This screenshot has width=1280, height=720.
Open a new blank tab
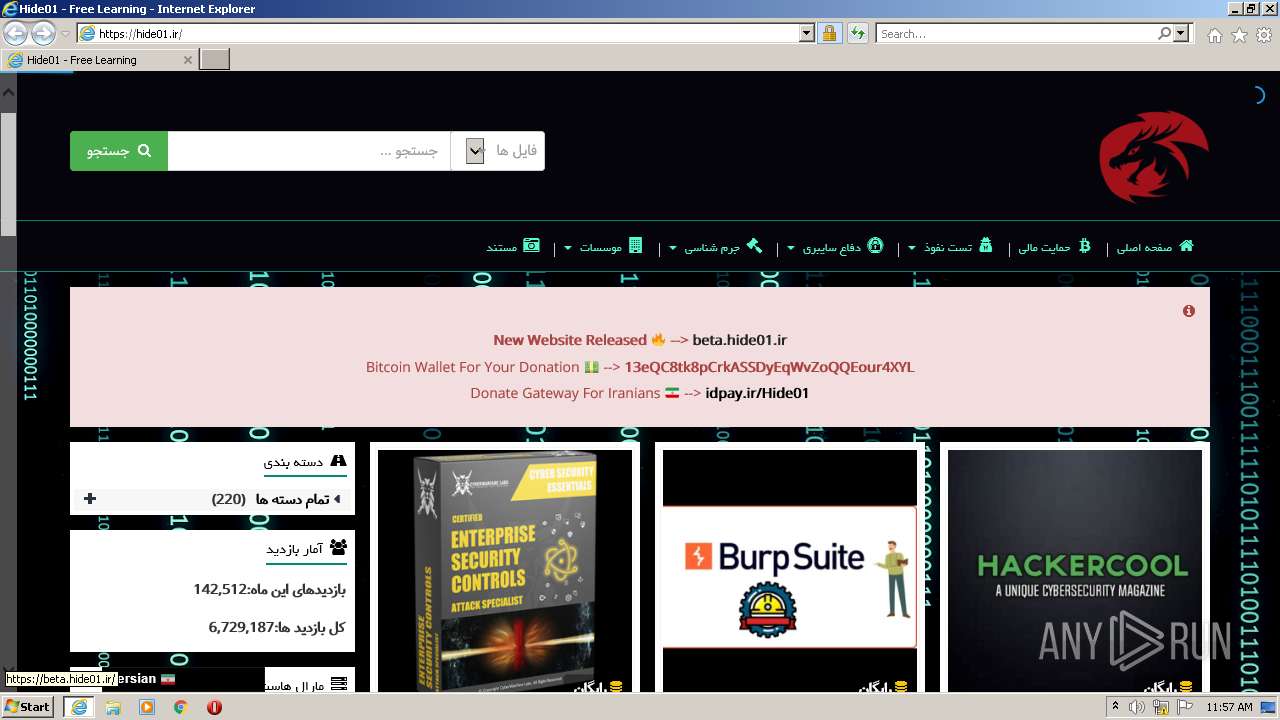215,60
